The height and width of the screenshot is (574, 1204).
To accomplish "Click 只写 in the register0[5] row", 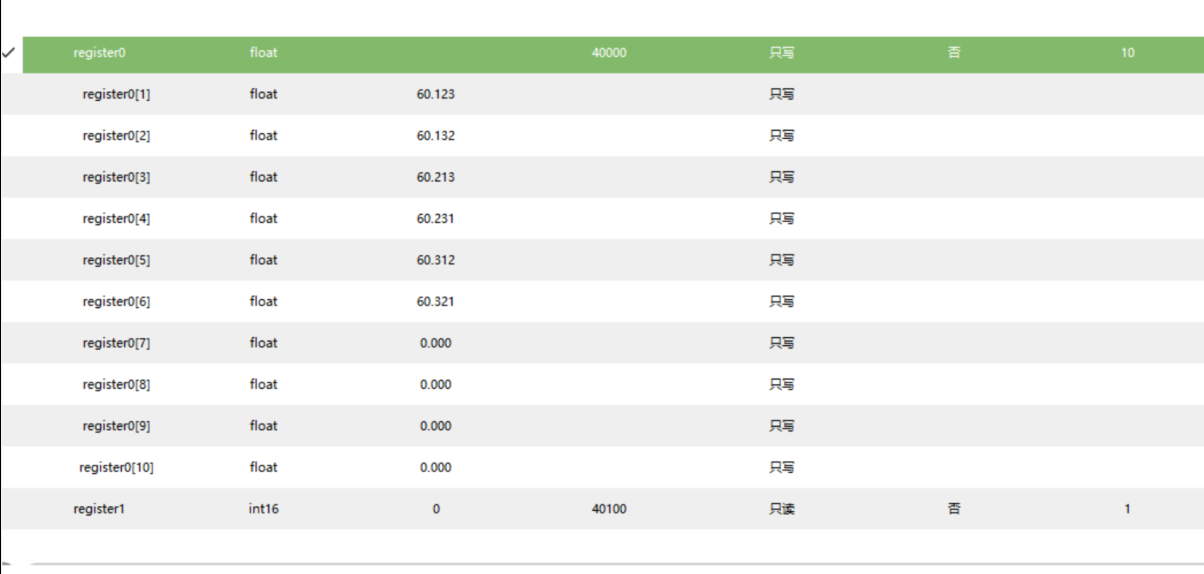I will pyautogui.click(x=781, y=260).
